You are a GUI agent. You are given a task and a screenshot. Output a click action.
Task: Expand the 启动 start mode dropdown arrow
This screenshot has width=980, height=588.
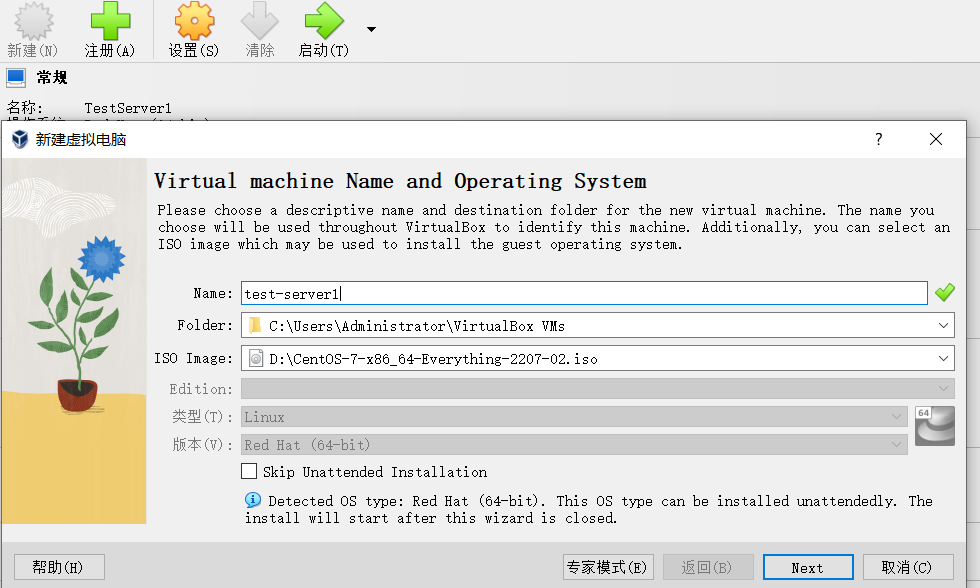371,29
